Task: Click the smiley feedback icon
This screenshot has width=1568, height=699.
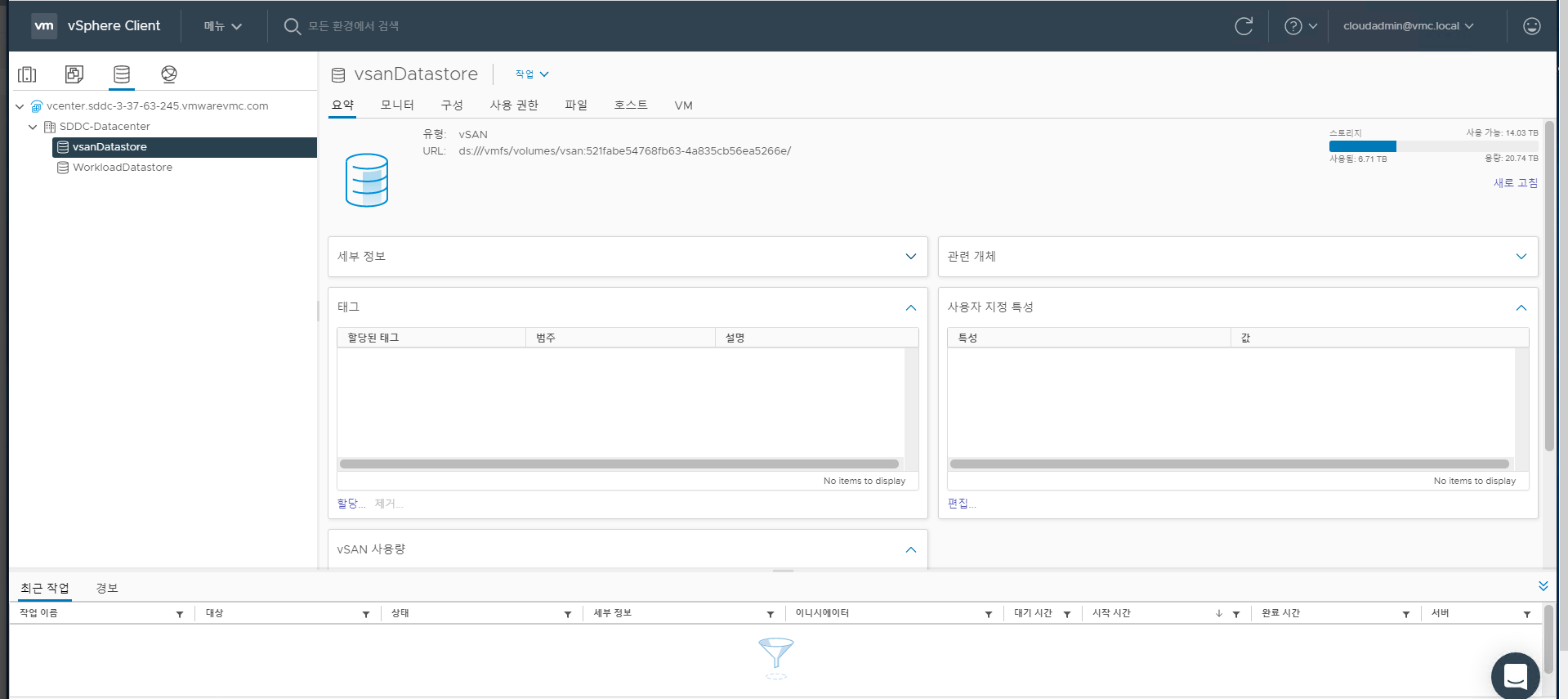Action: point(1532,26)
